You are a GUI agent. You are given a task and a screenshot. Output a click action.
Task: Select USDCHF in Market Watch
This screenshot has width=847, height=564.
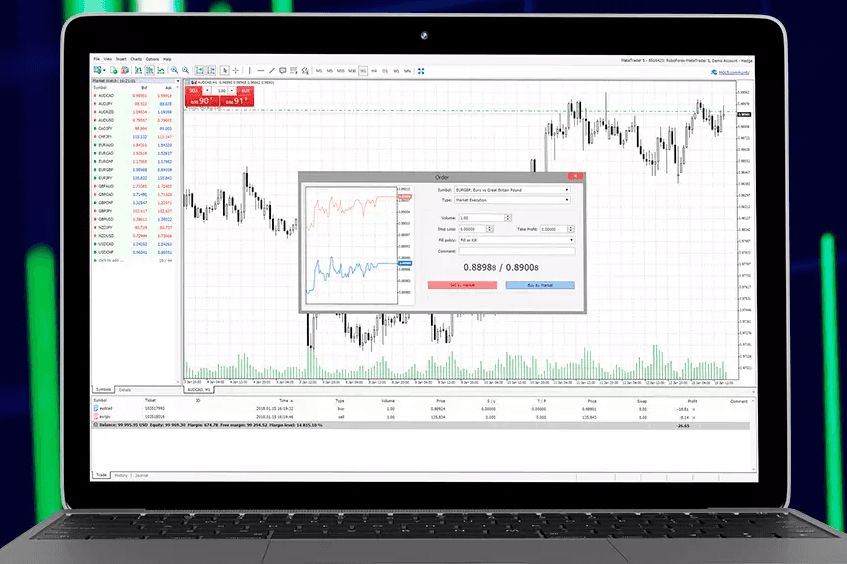pyautogui.click(x=134, y=252)
